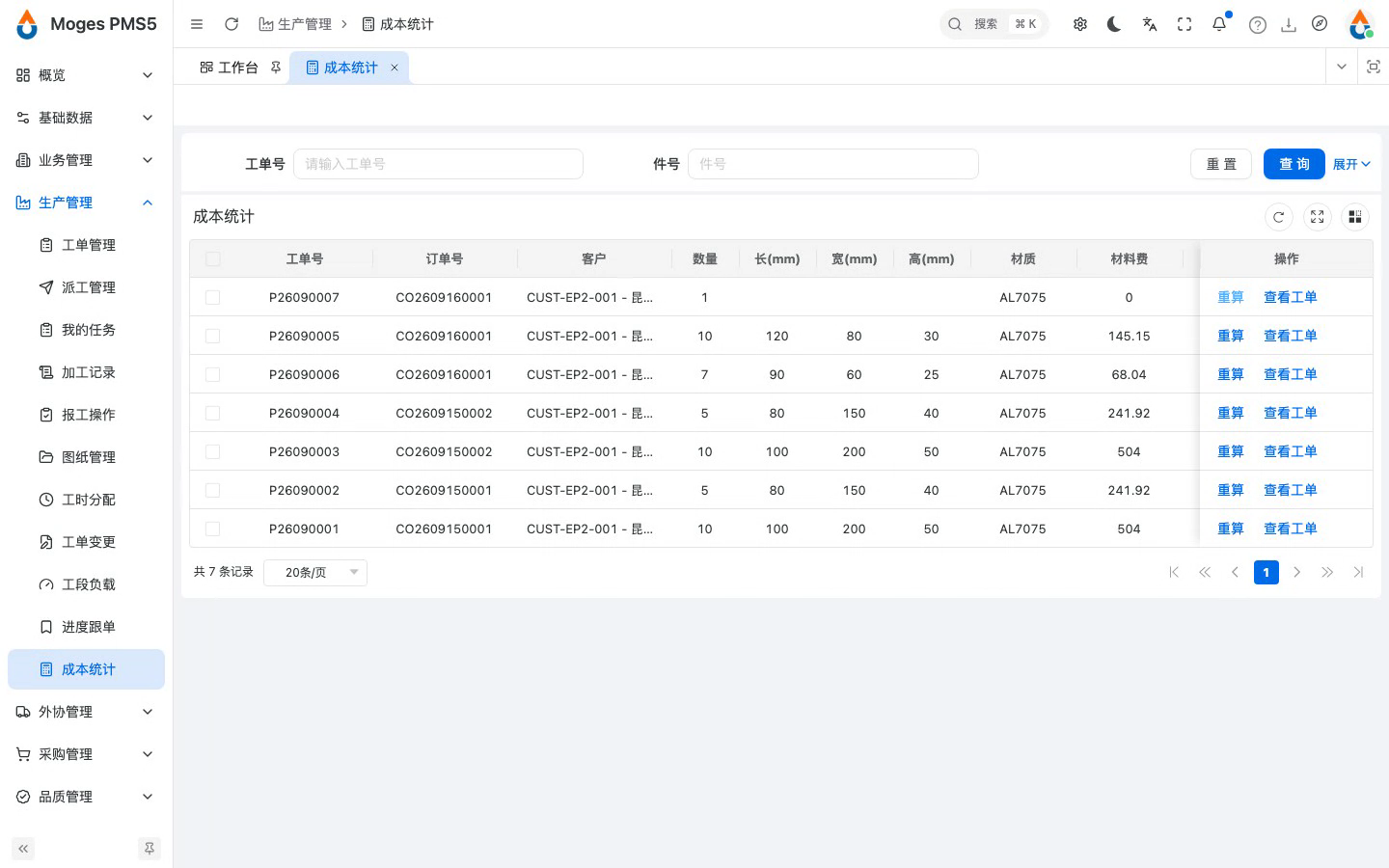Screen dimensions: 1389x868
Task: Enter fullscreen via header icon
Action: [x=1185, y=24]
